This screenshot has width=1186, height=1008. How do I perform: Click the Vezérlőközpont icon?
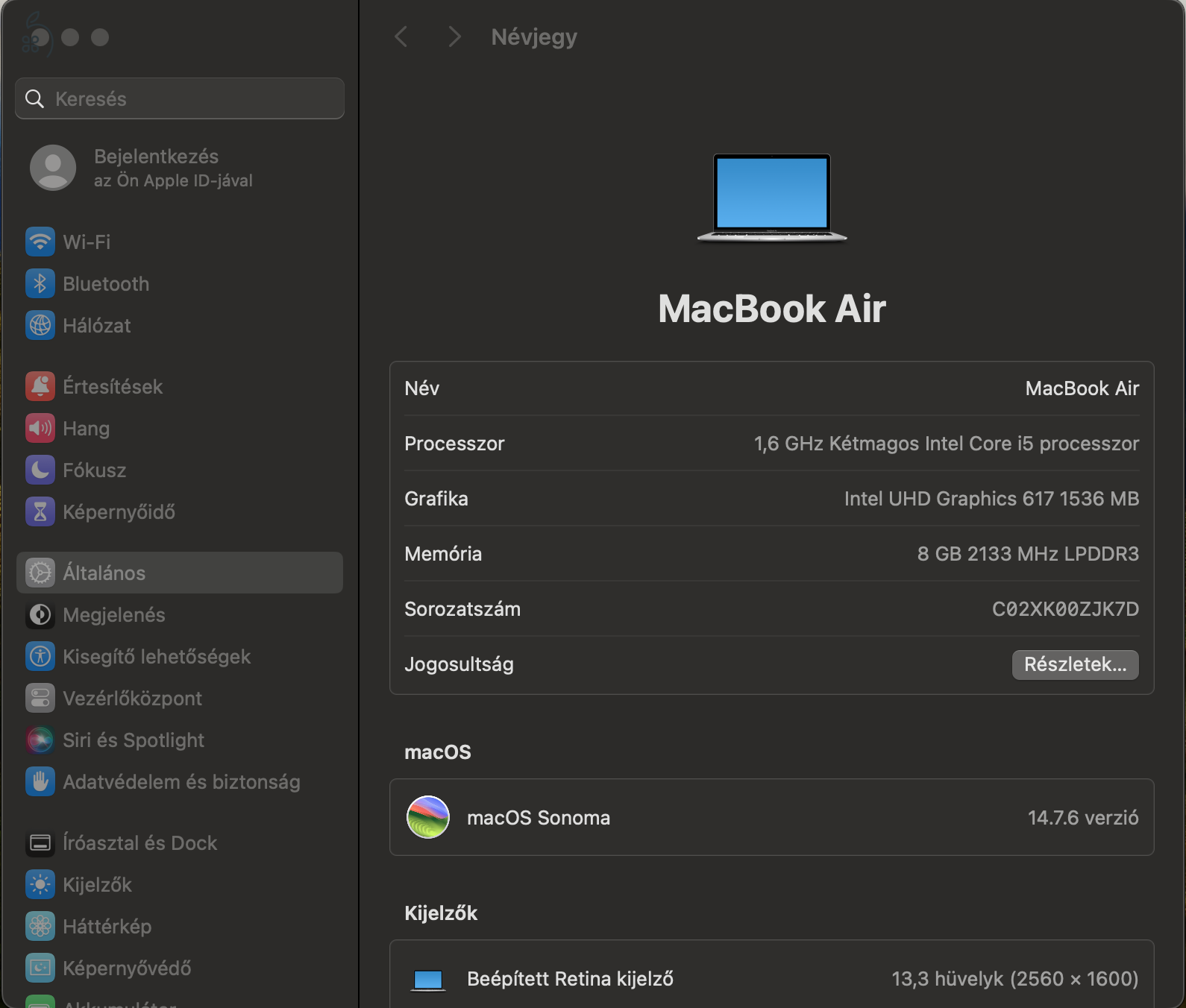(x=40, y=698)
